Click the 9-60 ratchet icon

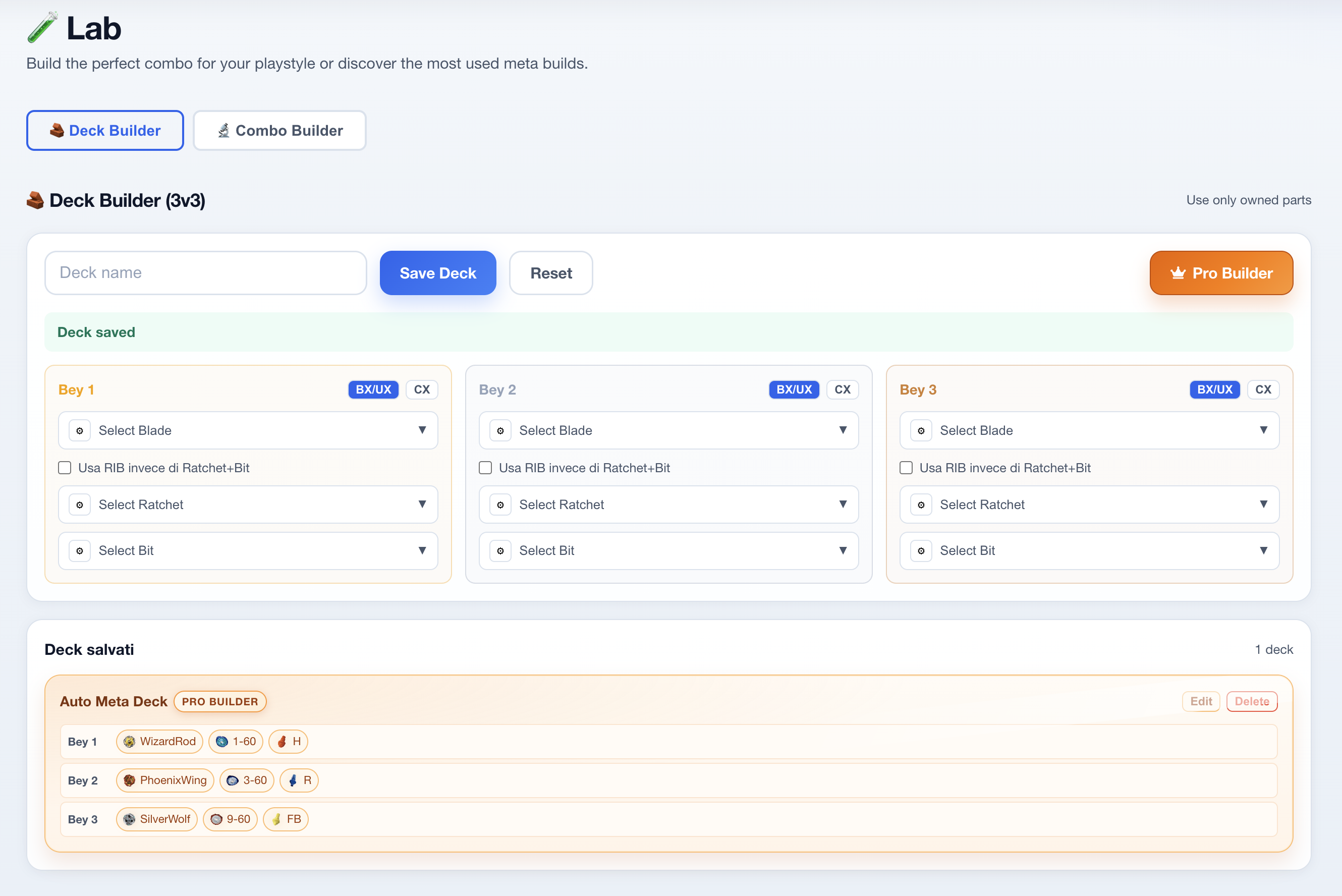click(216, 819)
